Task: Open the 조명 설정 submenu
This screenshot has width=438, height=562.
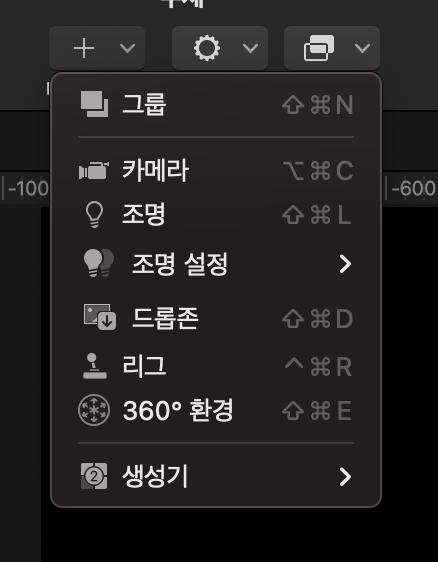Action: coord(216,264)
